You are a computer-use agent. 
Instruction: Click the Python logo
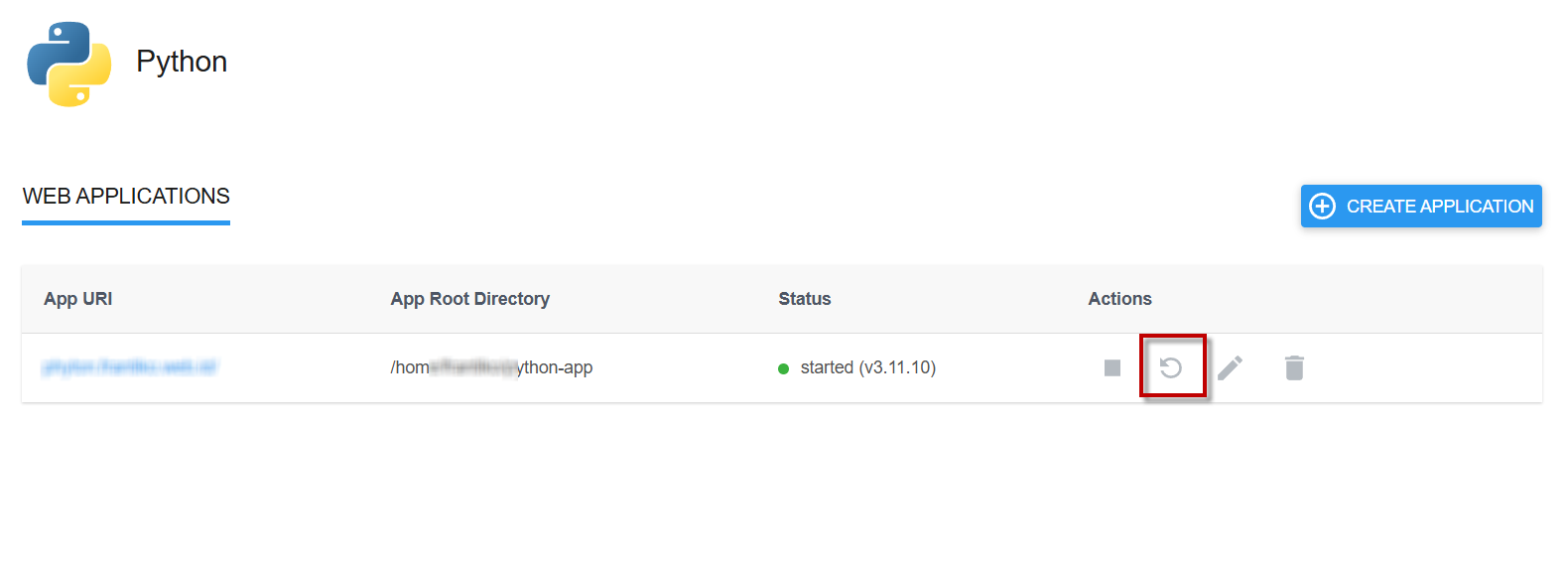point(68,64)
